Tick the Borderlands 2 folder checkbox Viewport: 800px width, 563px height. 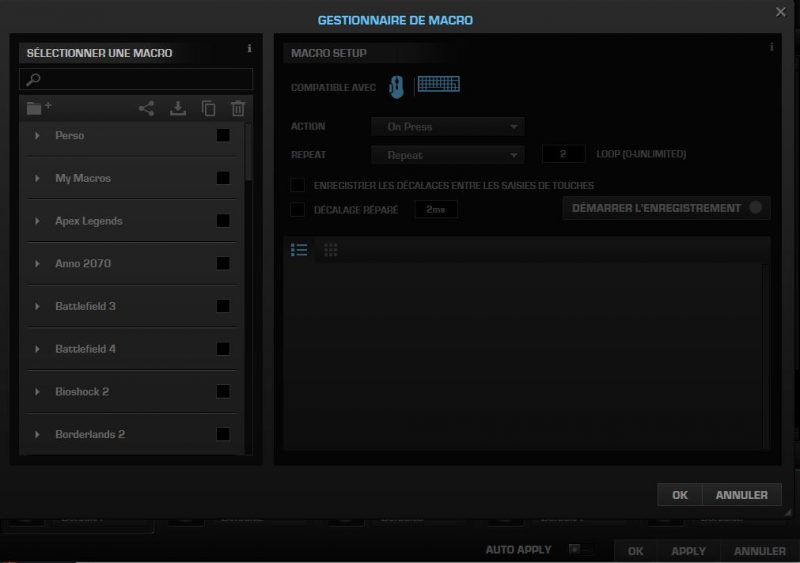tap(223, 434)
